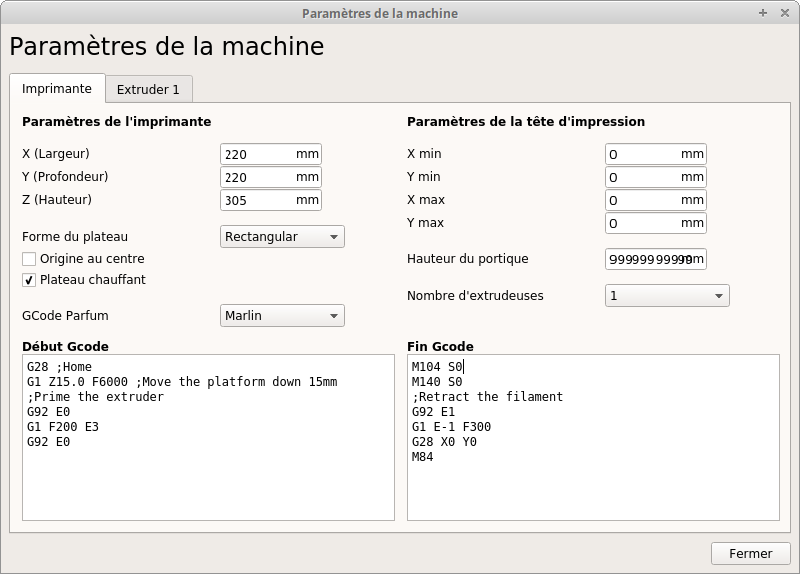Screen dimensions: 800x574
Task: Click the Fermer button
Action: point(751,554)
